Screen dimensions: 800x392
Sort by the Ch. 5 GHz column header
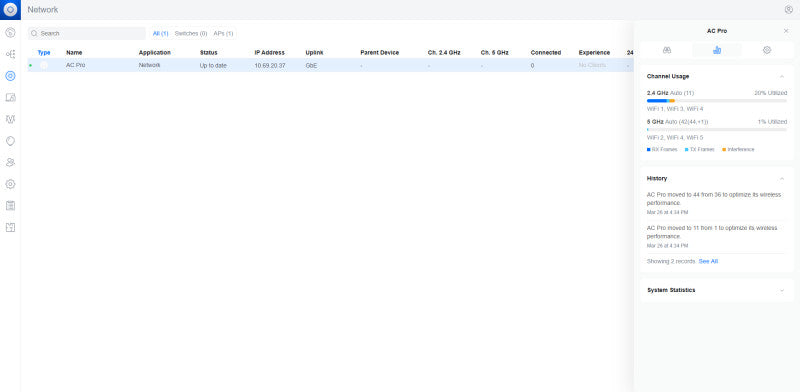494,53
